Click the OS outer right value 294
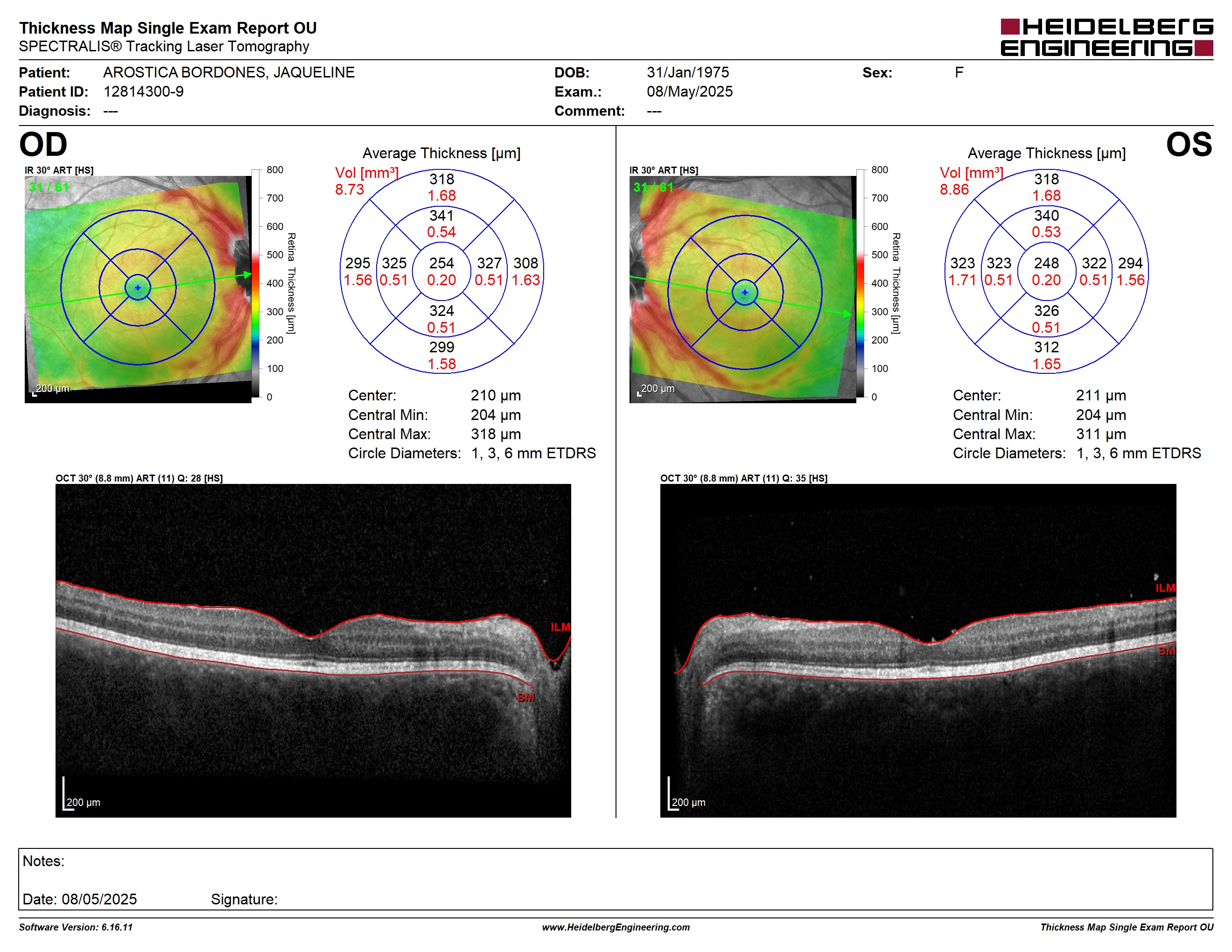Viewport: 1232px width, 952px height. 1130,263
